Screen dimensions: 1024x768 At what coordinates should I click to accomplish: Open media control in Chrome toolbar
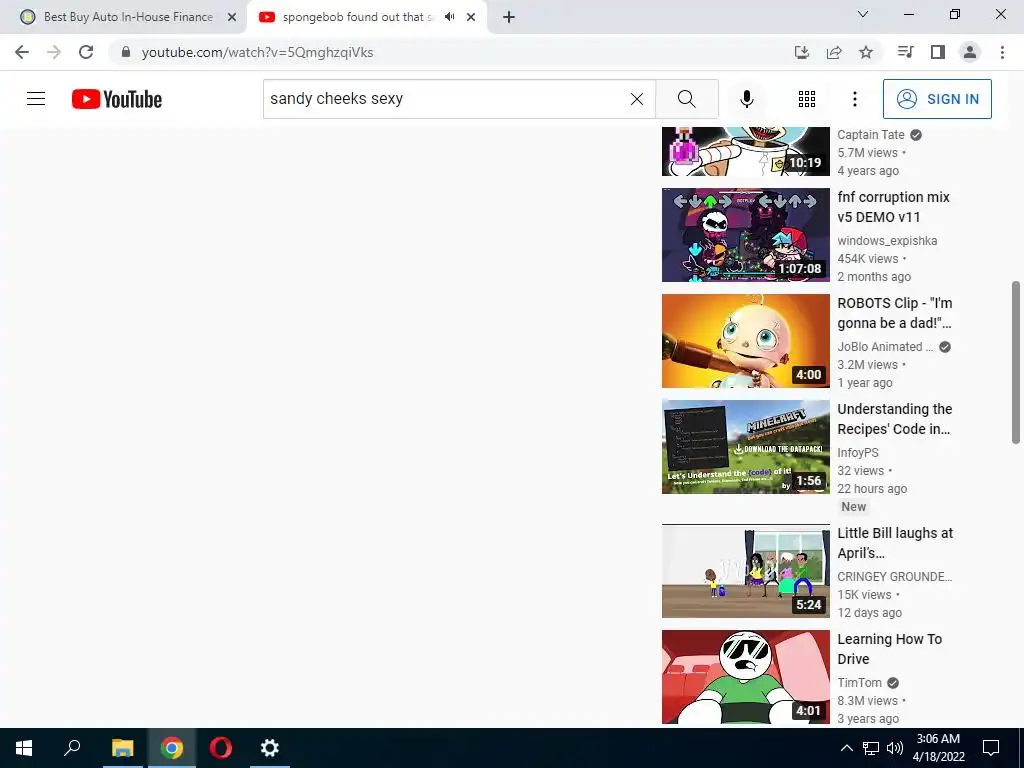(906, 52)
